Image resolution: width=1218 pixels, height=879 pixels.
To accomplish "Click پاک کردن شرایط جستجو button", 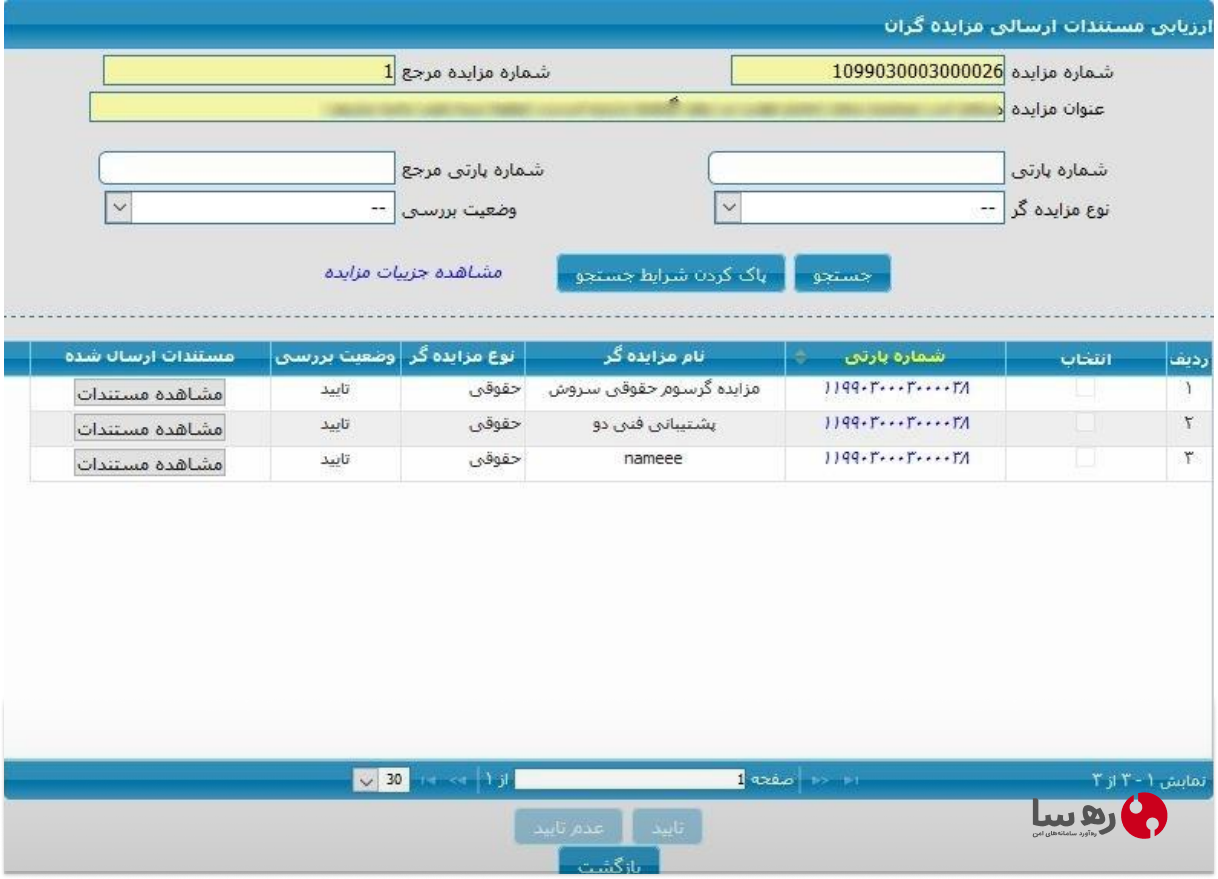I will point(672,274).
